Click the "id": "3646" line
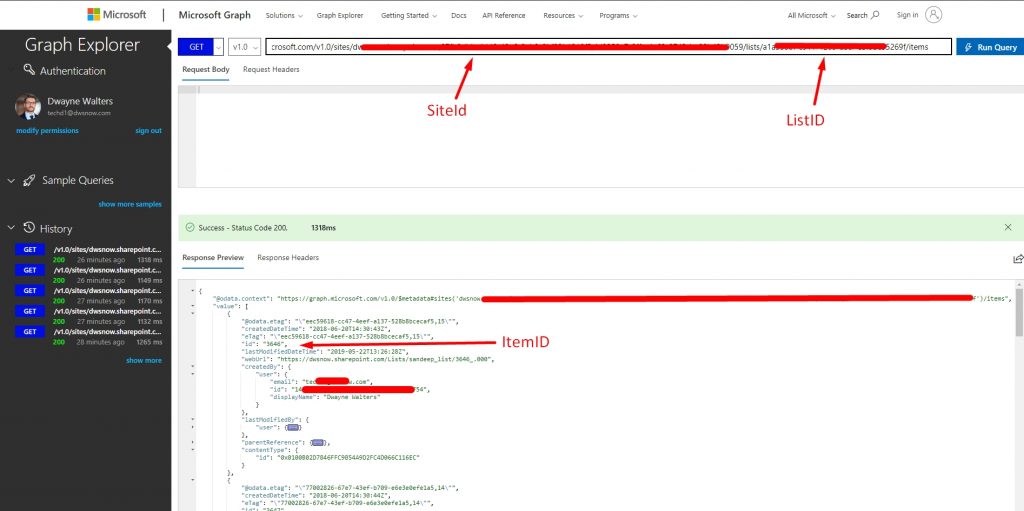This screenshot has height=511, width=1024. [266, 344]
